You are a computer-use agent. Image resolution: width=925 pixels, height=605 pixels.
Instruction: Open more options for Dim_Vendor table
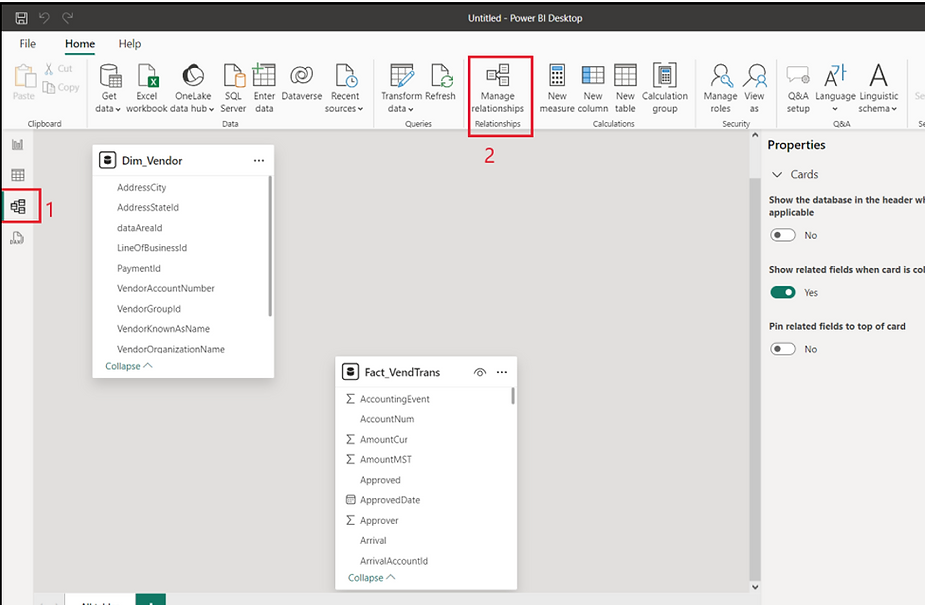[x=259, y=160]
